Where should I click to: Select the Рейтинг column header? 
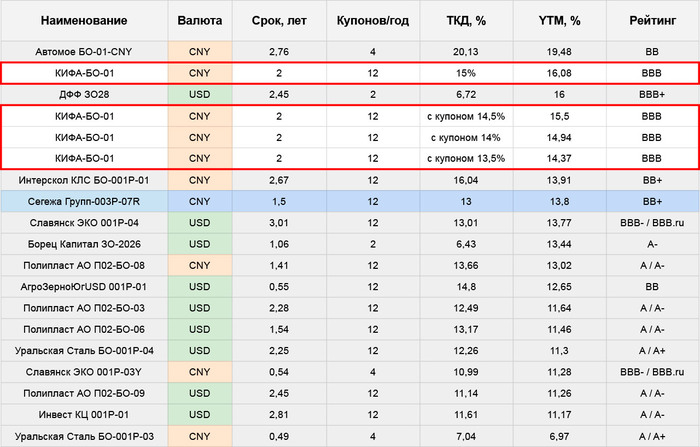(x=652, y=20)
